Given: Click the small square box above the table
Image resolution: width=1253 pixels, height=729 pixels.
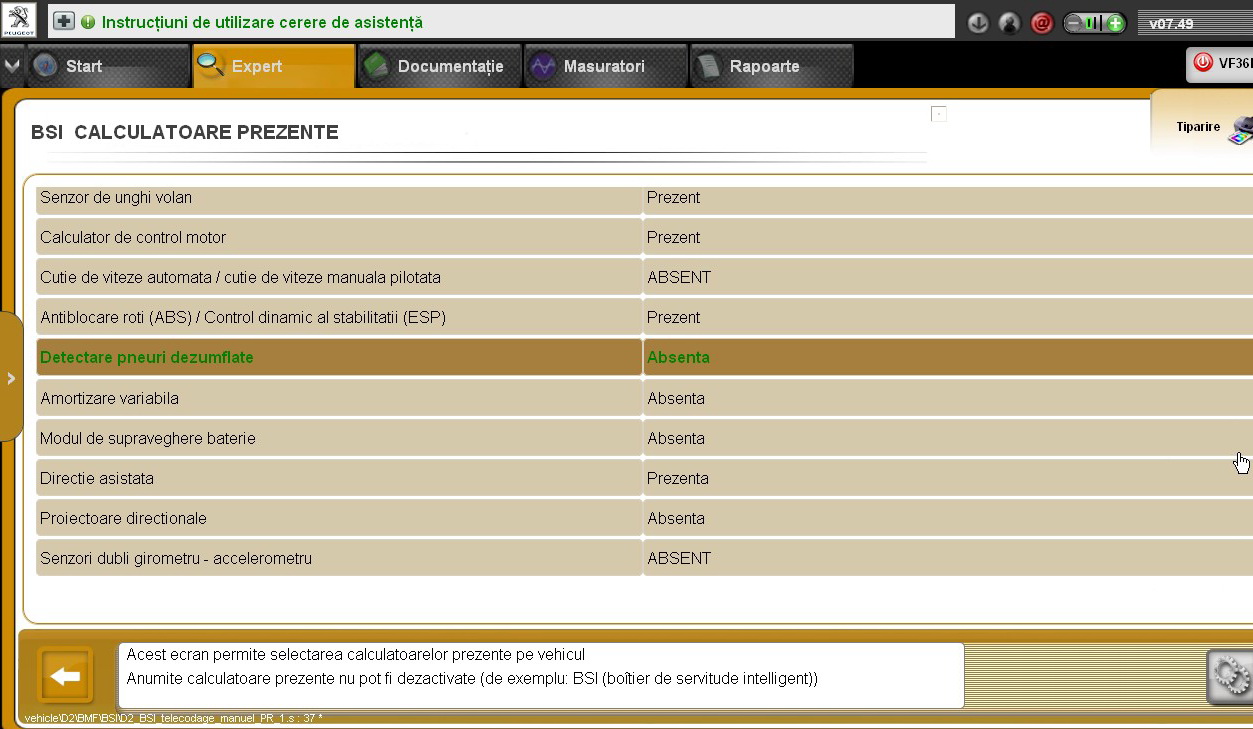Looking at the screenshot, I should (x=938, y=114).
